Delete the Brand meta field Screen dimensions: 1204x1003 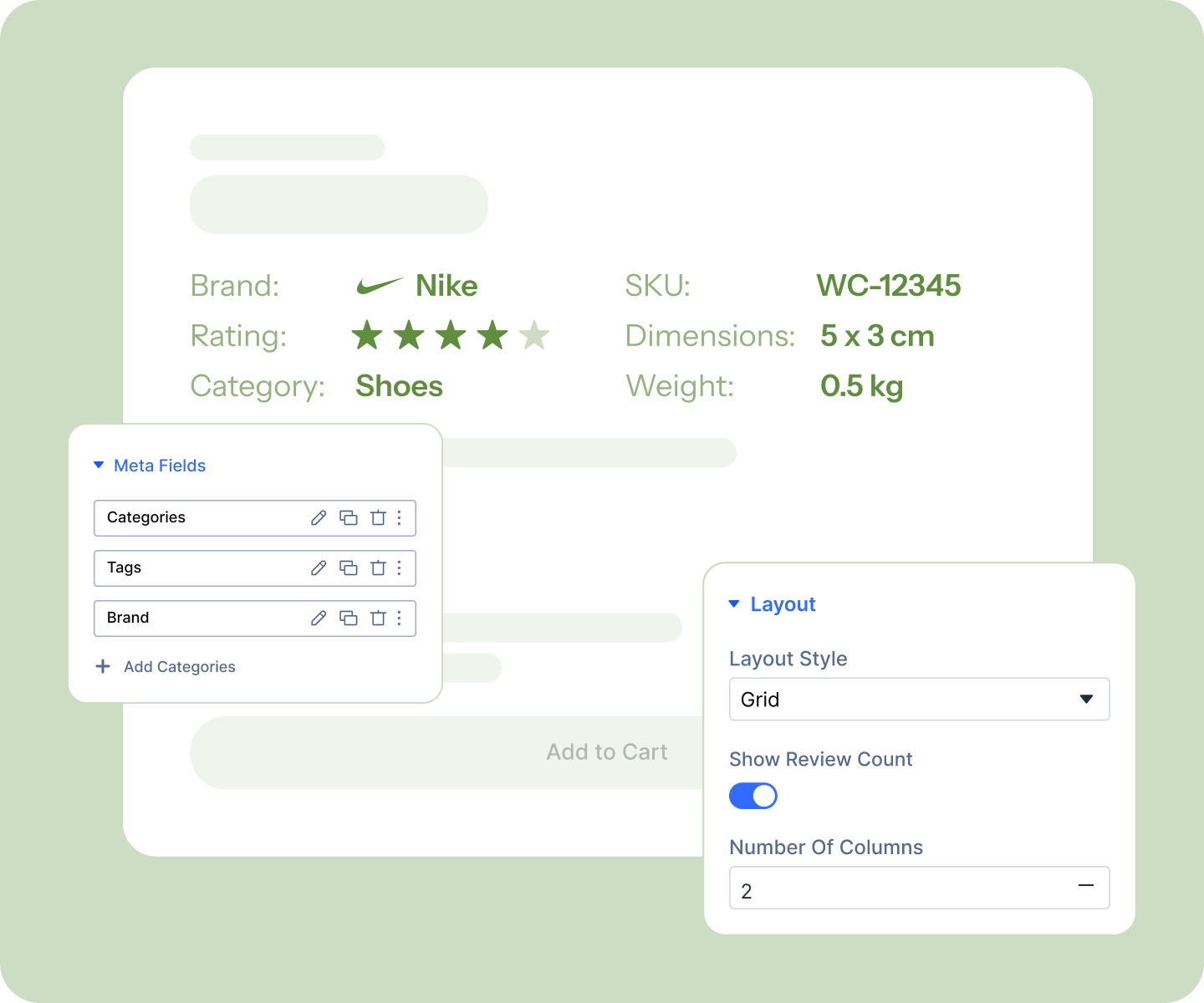click(x=378, y=619)
